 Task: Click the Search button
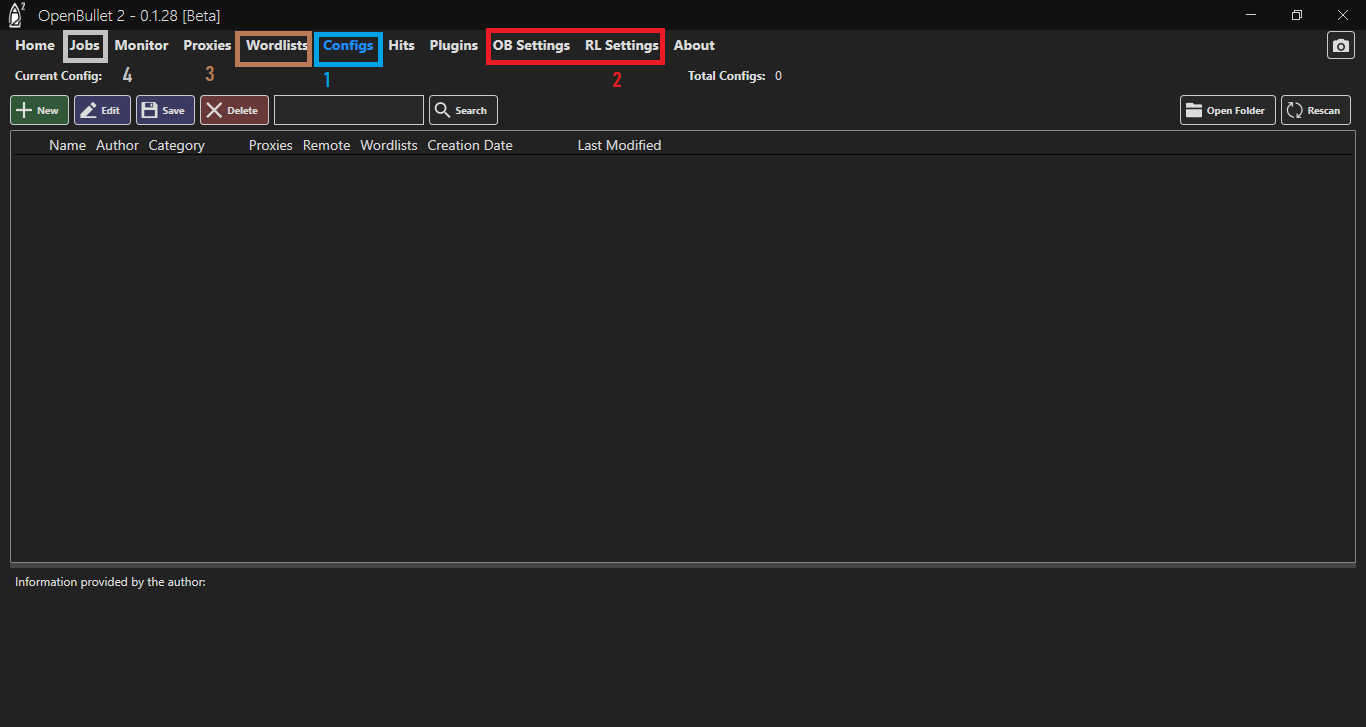pos(463,110)
